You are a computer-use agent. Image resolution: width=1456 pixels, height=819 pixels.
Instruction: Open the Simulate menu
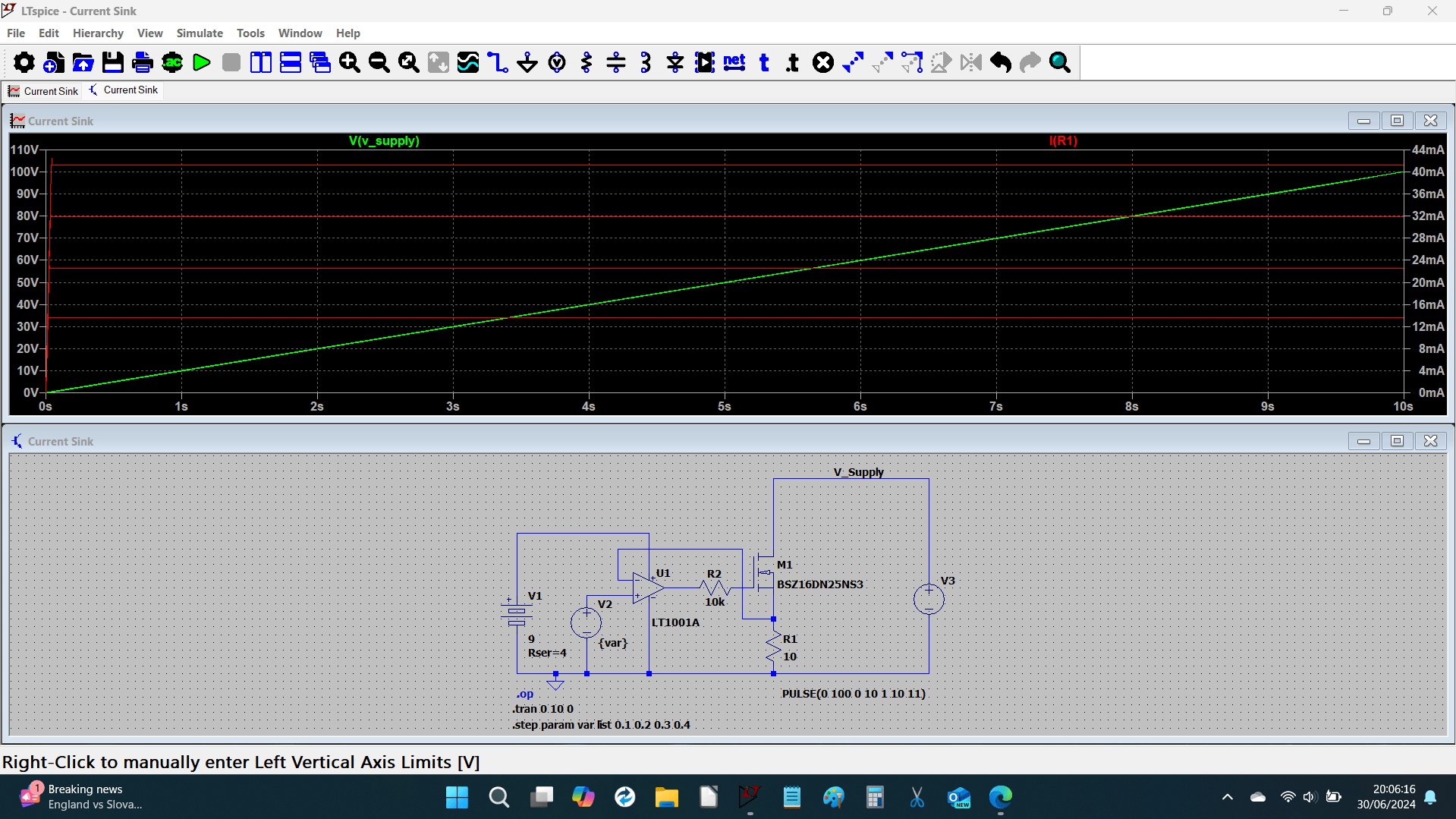pos(200,33)
